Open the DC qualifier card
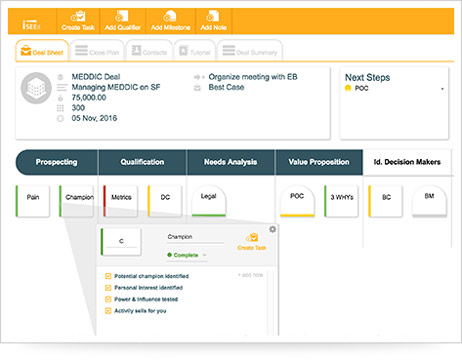 165,201
